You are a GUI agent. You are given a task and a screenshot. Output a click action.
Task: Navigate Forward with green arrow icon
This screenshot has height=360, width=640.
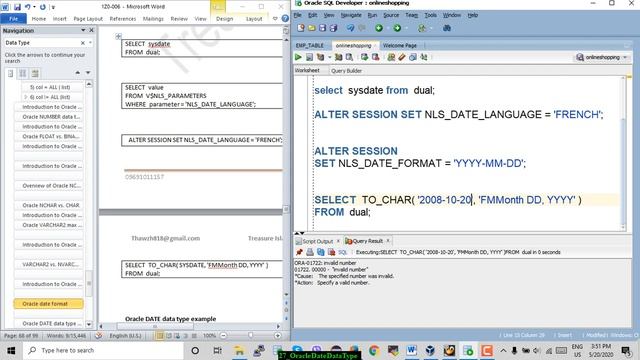tap(397, 28)
